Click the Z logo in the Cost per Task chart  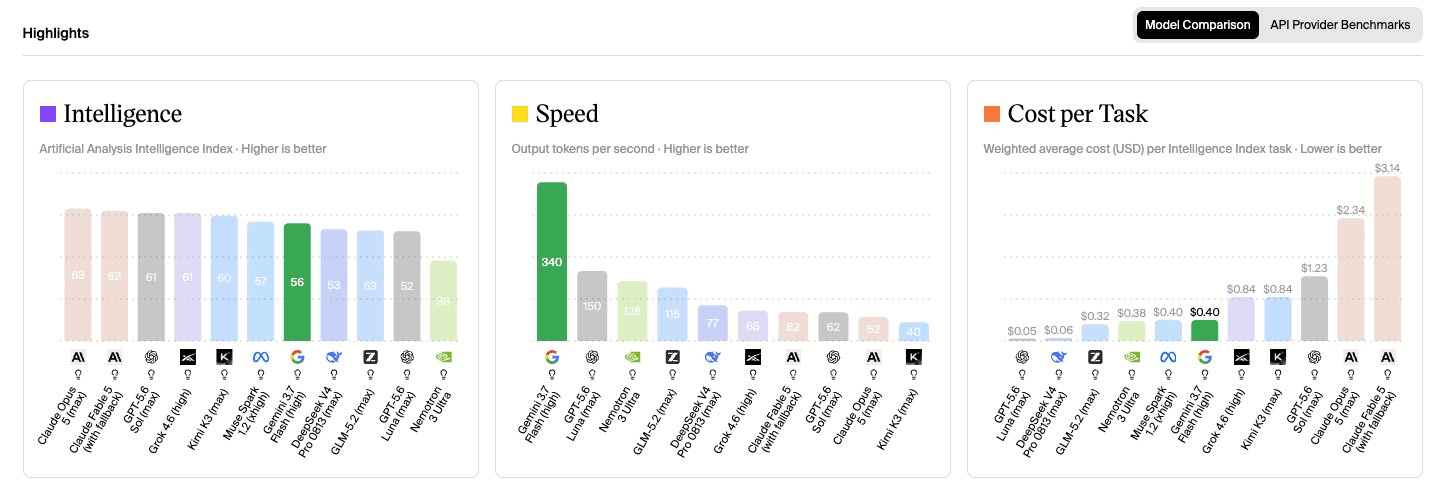click(x=1095, y=356)
